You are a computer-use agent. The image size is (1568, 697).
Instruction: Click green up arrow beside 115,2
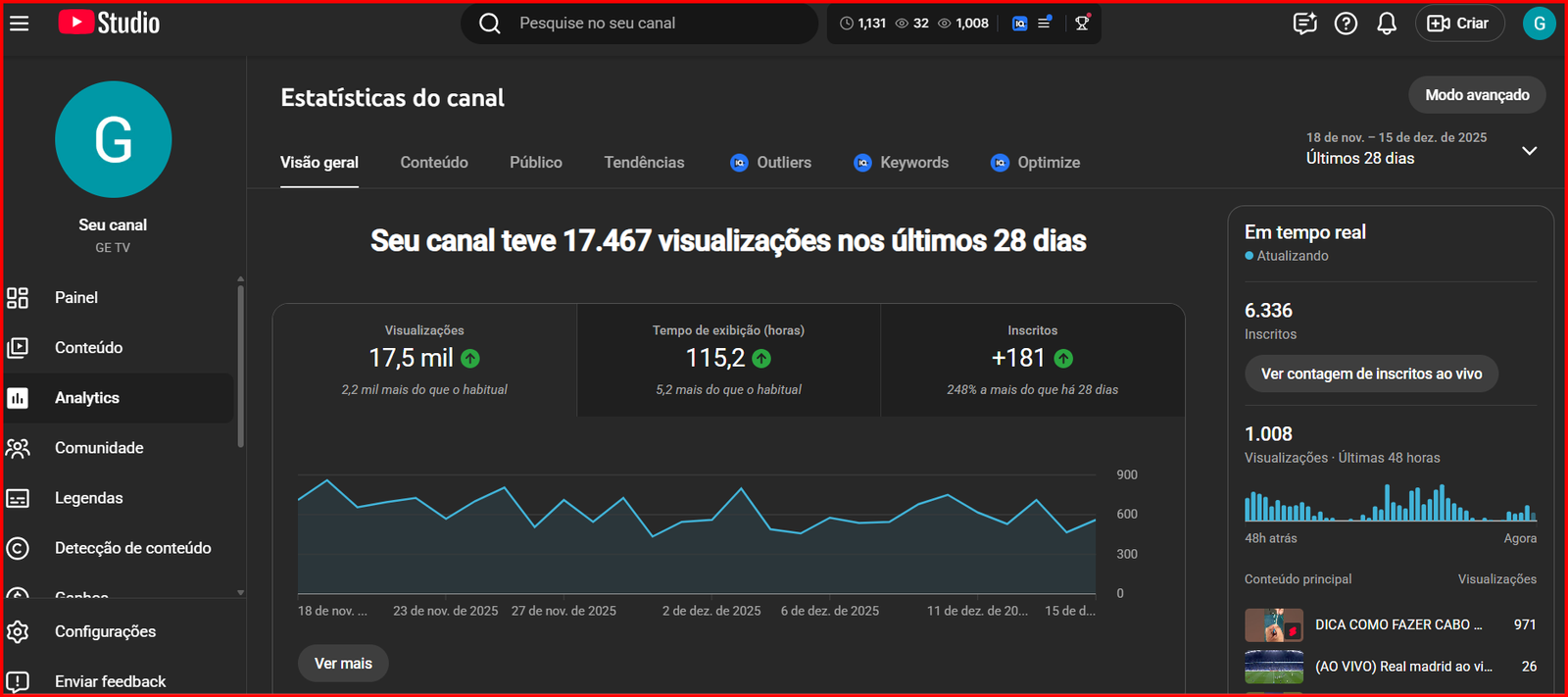(x=761, y=359)
